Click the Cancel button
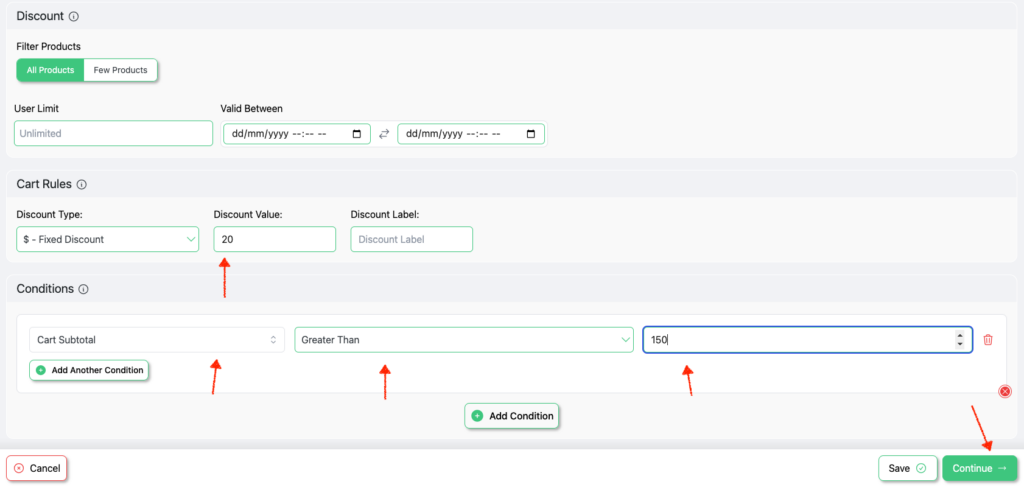Viewport: 1024px width, 487px height. click(x=37, y=468)
